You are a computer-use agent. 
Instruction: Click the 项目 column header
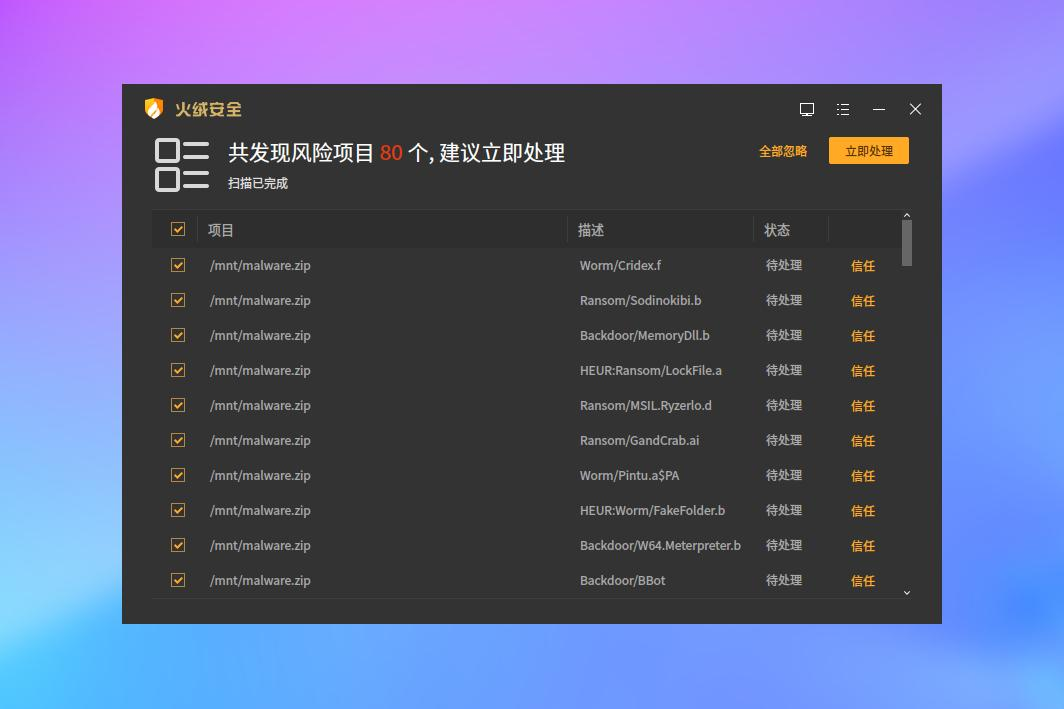(221, 230)
